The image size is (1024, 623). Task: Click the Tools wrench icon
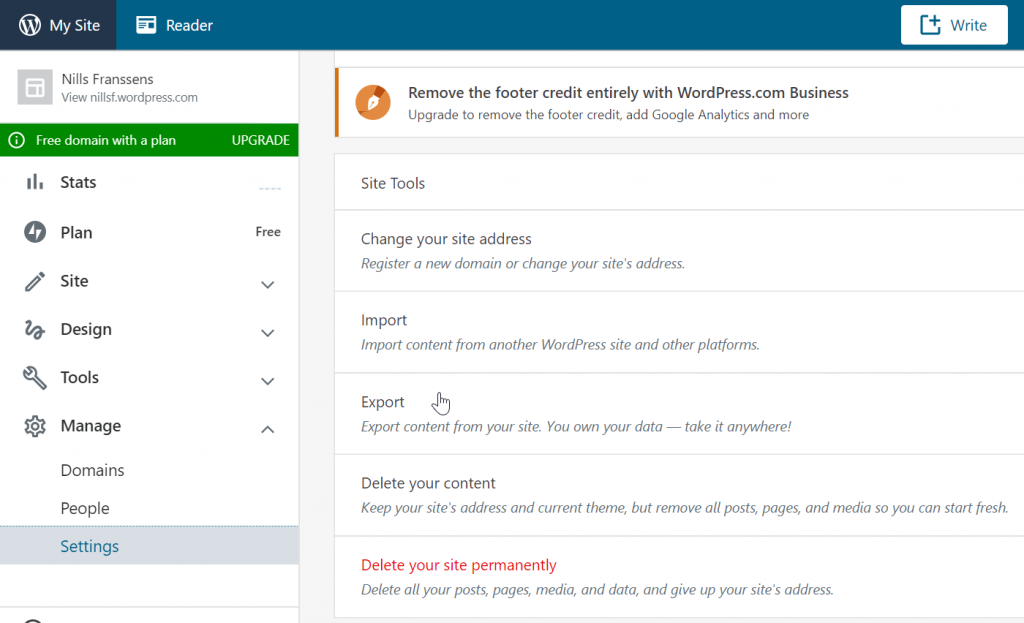35,377
